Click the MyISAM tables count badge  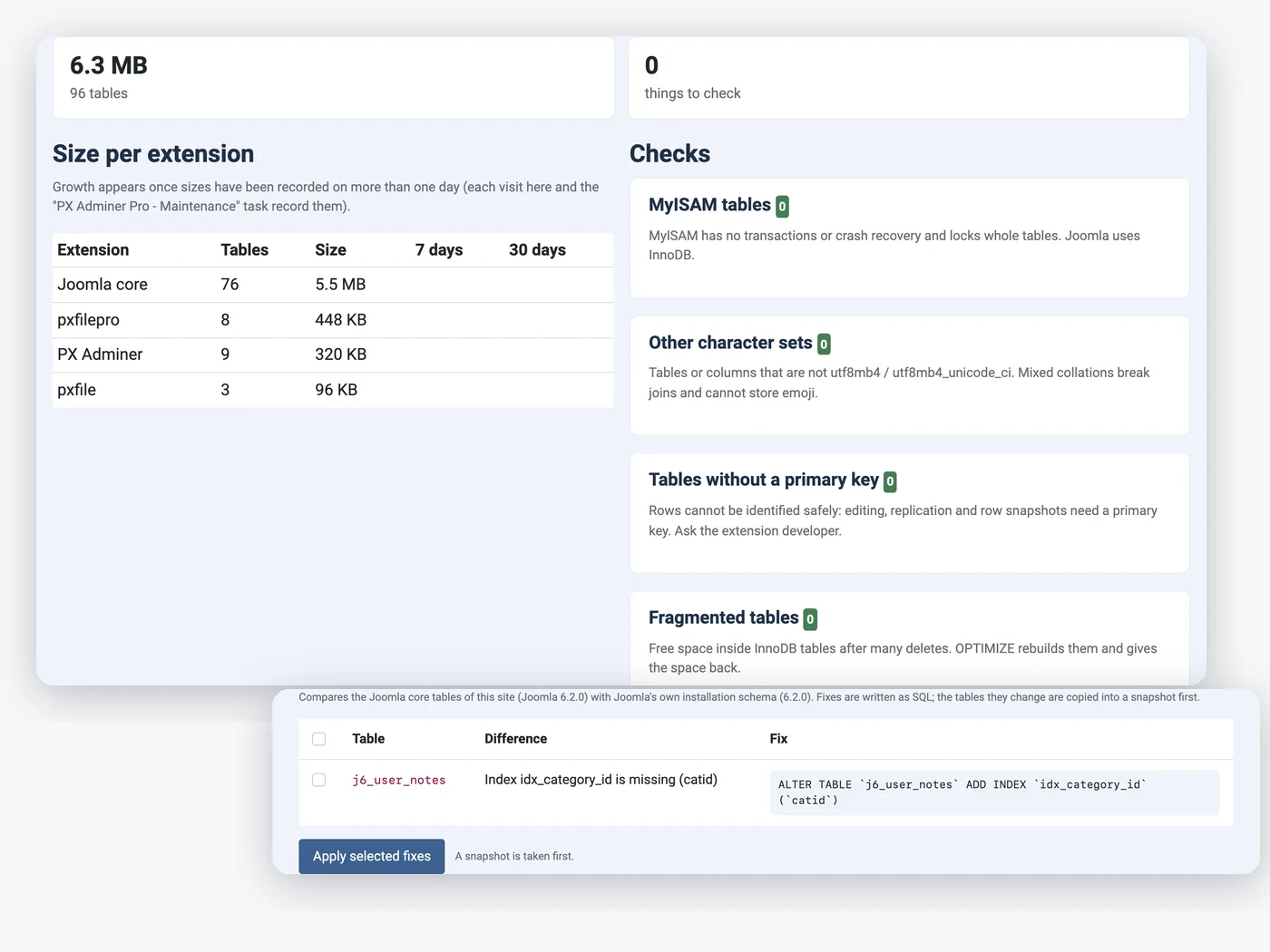pos(782,207)
